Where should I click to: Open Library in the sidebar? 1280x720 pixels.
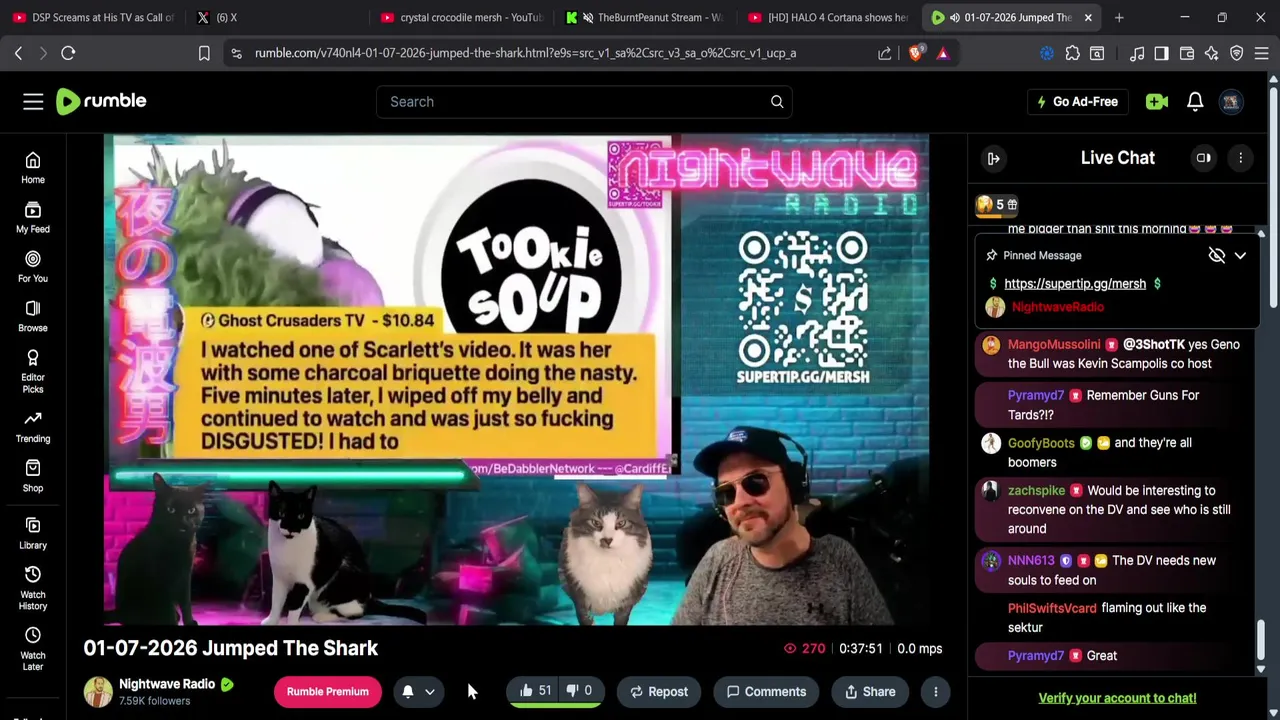click(x=33, y=533)
